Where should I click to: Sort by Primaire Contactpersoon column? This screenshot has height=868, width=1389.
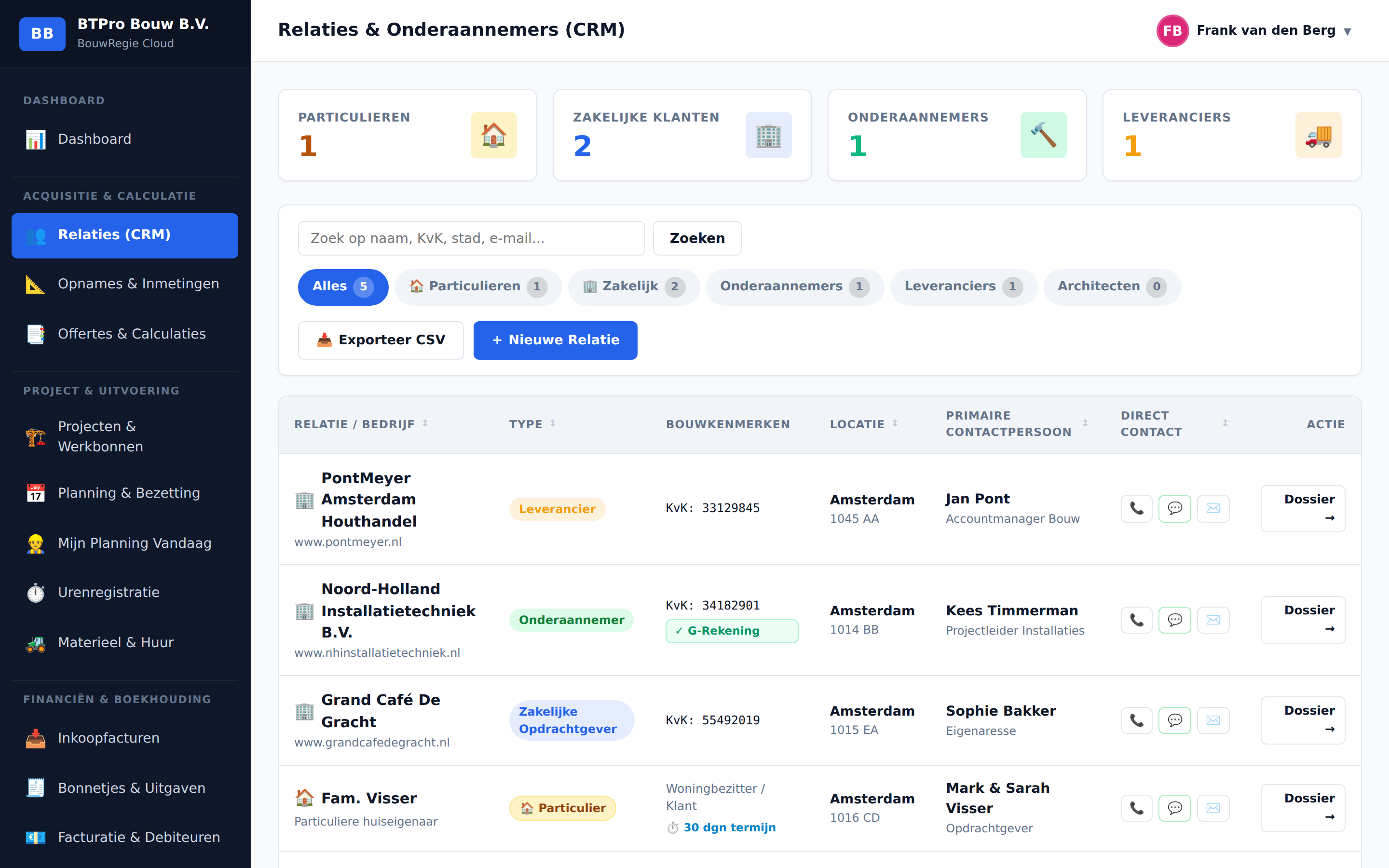[1017, 424]
